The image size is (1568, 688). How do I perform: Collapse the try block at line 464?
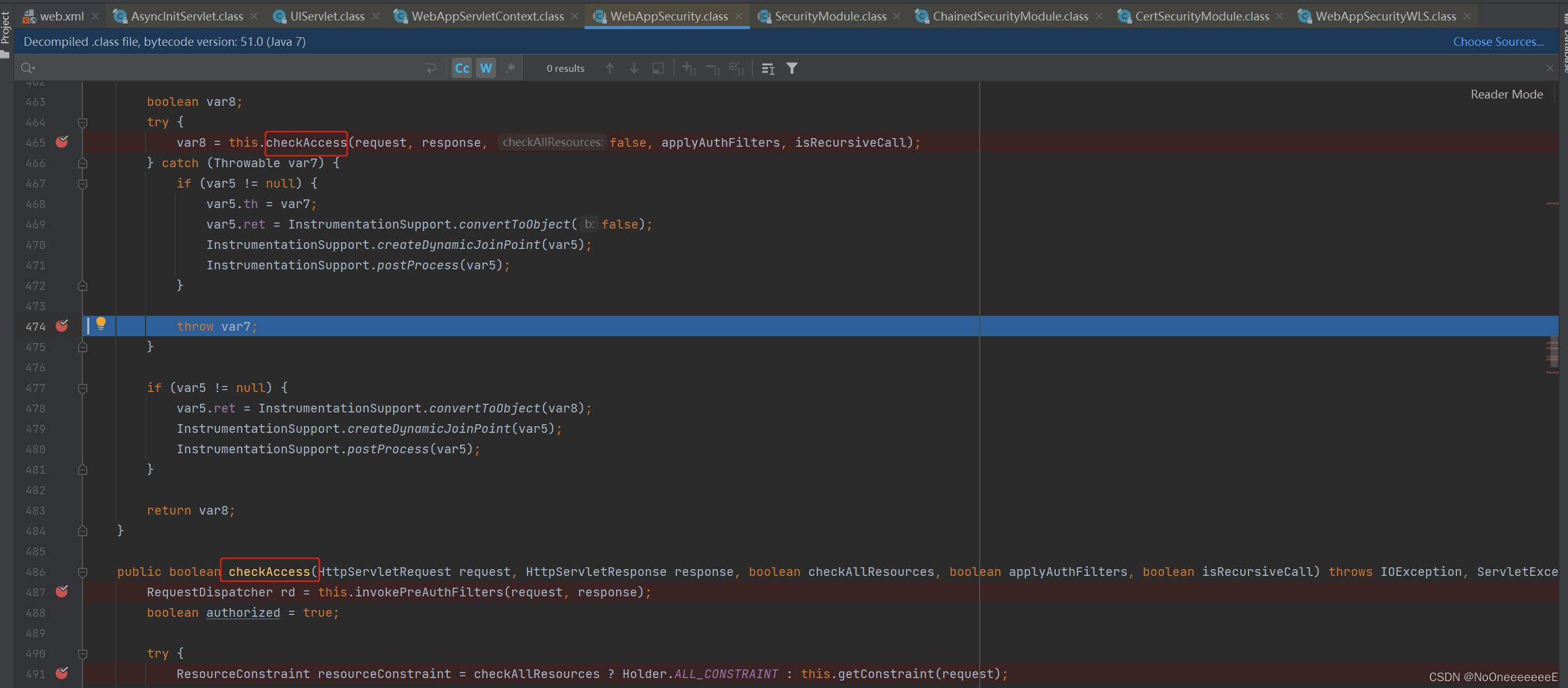pos(82,122)
